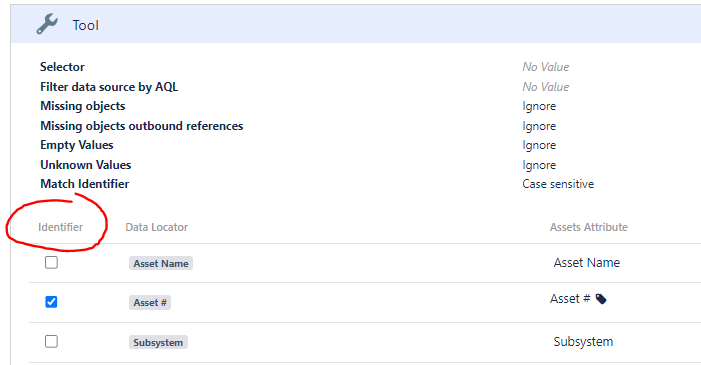Click the Case sensitive value

point(558,184)
